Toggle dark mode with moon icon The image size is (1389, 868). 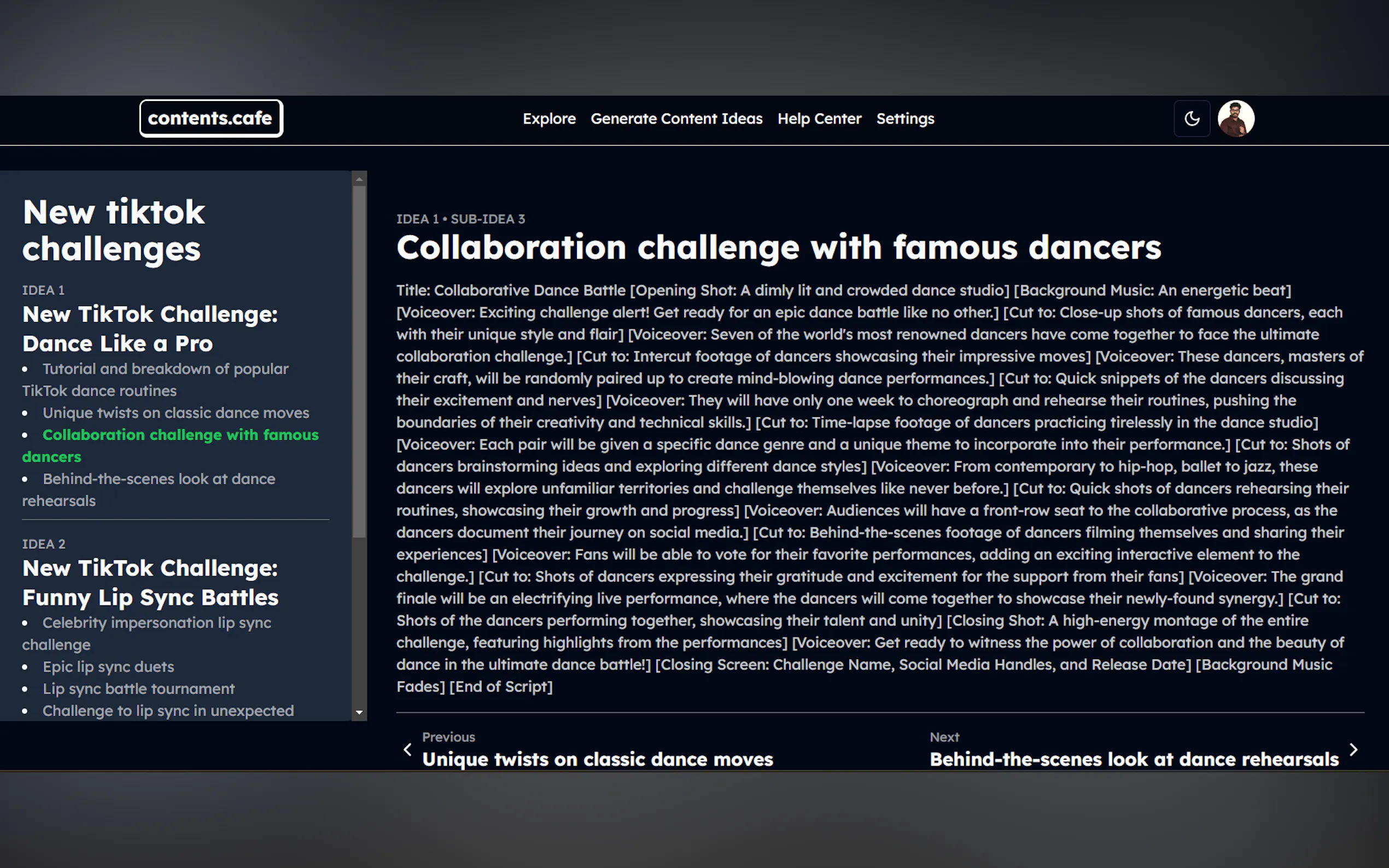1192,119
